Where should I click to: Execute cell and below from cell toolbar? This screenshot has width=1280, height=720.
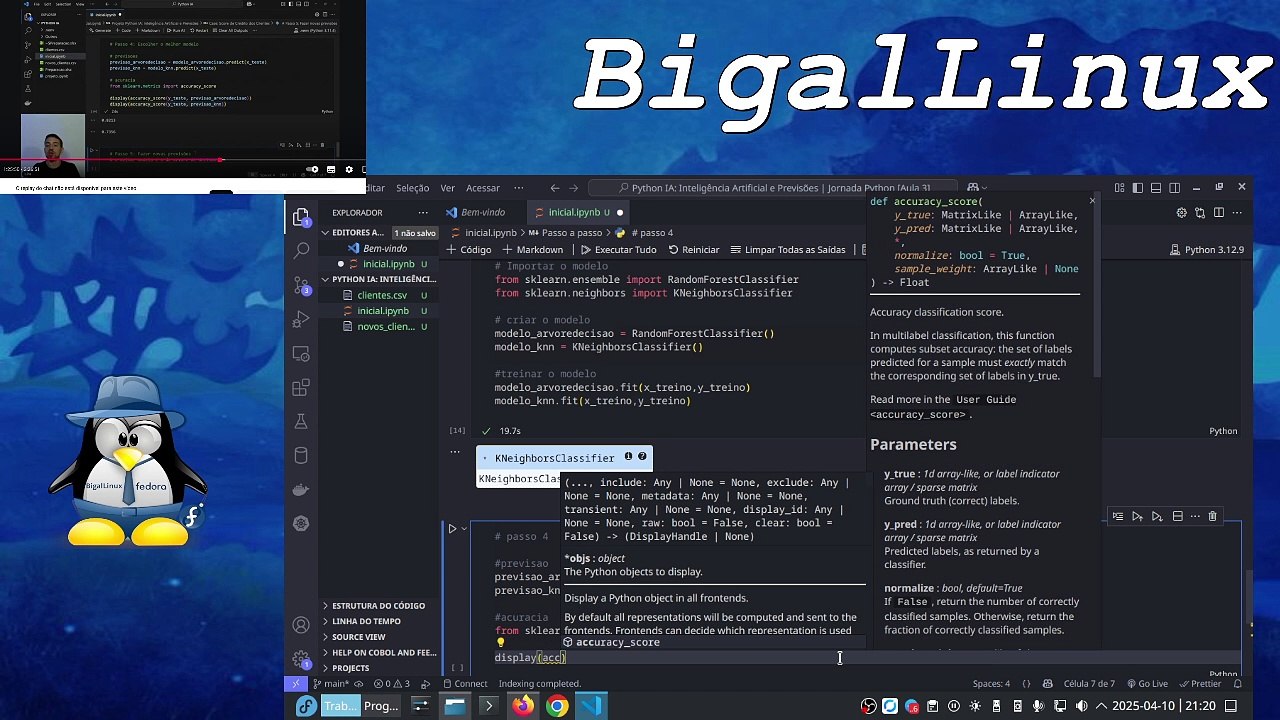pos(1157,516)
